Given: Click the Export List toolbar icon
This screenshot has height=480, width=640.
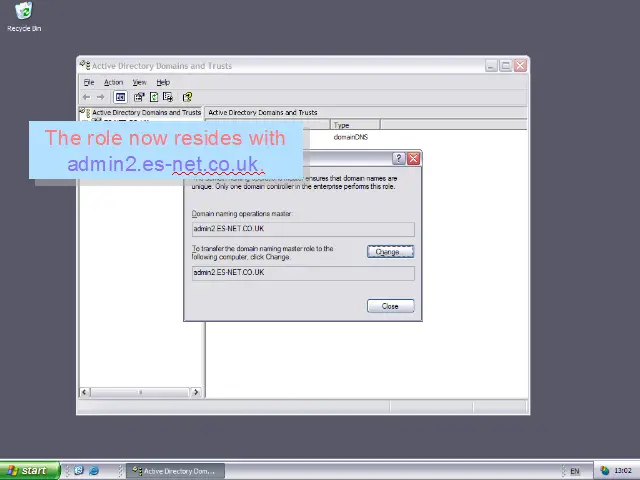Looking at the screenshot, I should (x=168, y=97).
